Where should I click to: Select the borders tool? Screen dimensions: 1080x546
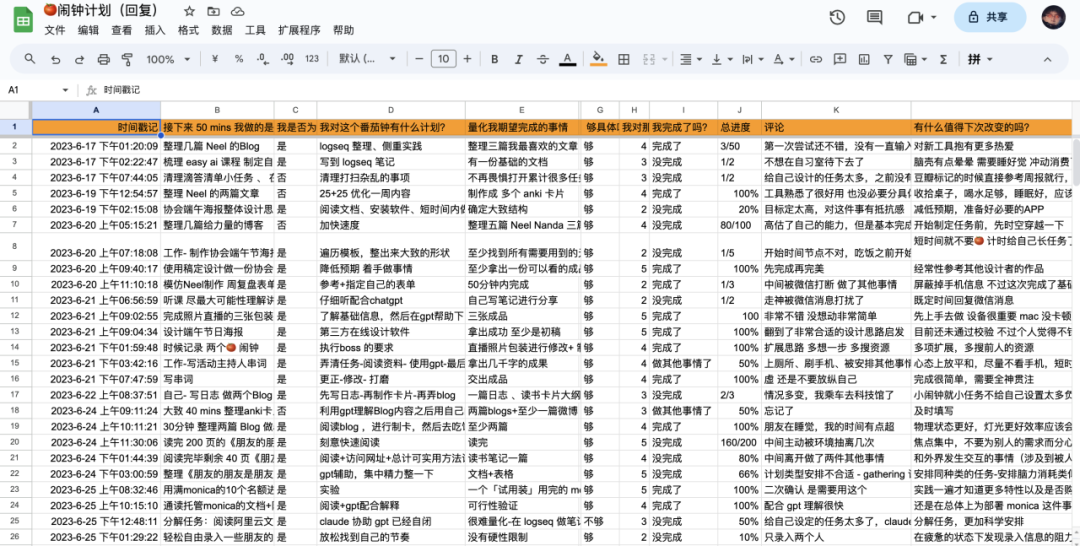tap(624, 59)
